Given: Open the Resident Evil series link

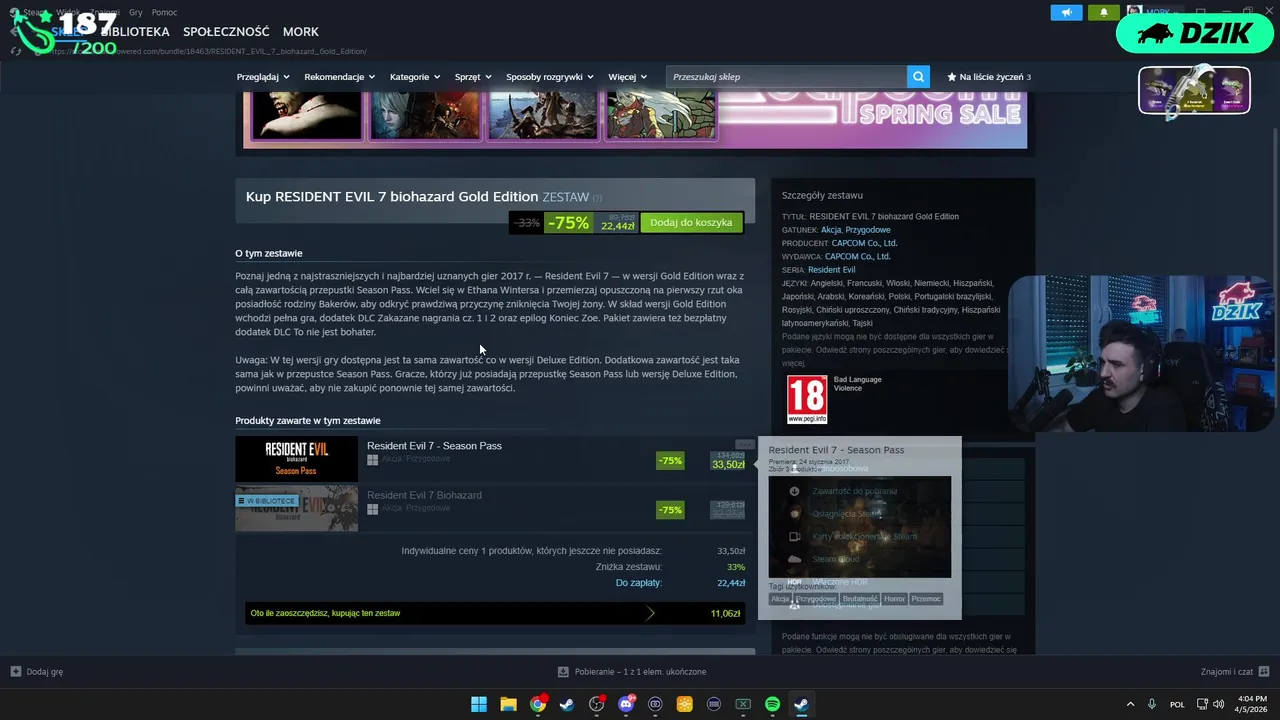Looking at the screenshot, I should tap(831, 270).
